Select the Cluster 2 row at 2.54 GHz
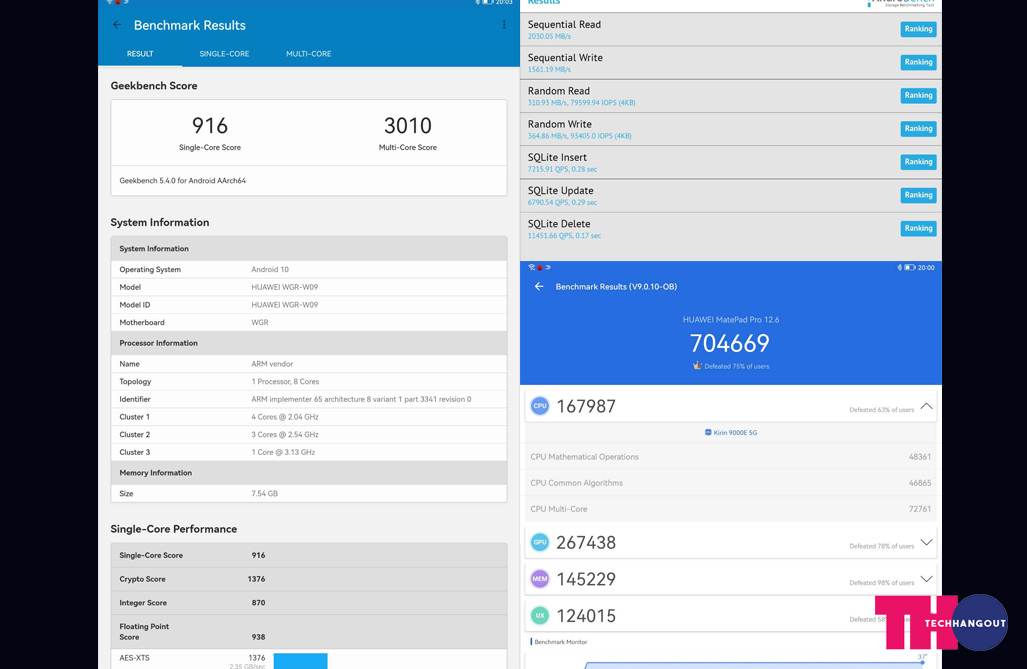 [x=308, y=434]
